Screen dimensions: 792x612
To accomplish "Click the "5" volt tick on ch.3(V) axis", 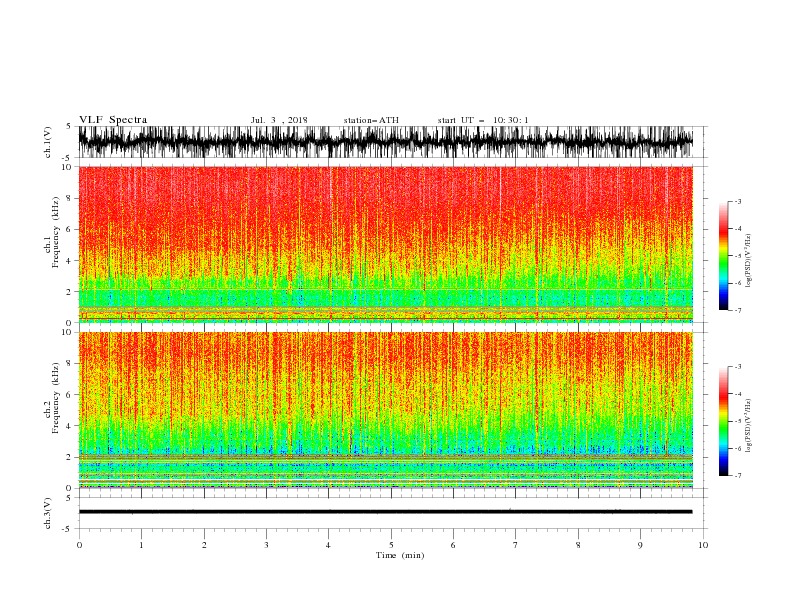I will click(69, 498).
